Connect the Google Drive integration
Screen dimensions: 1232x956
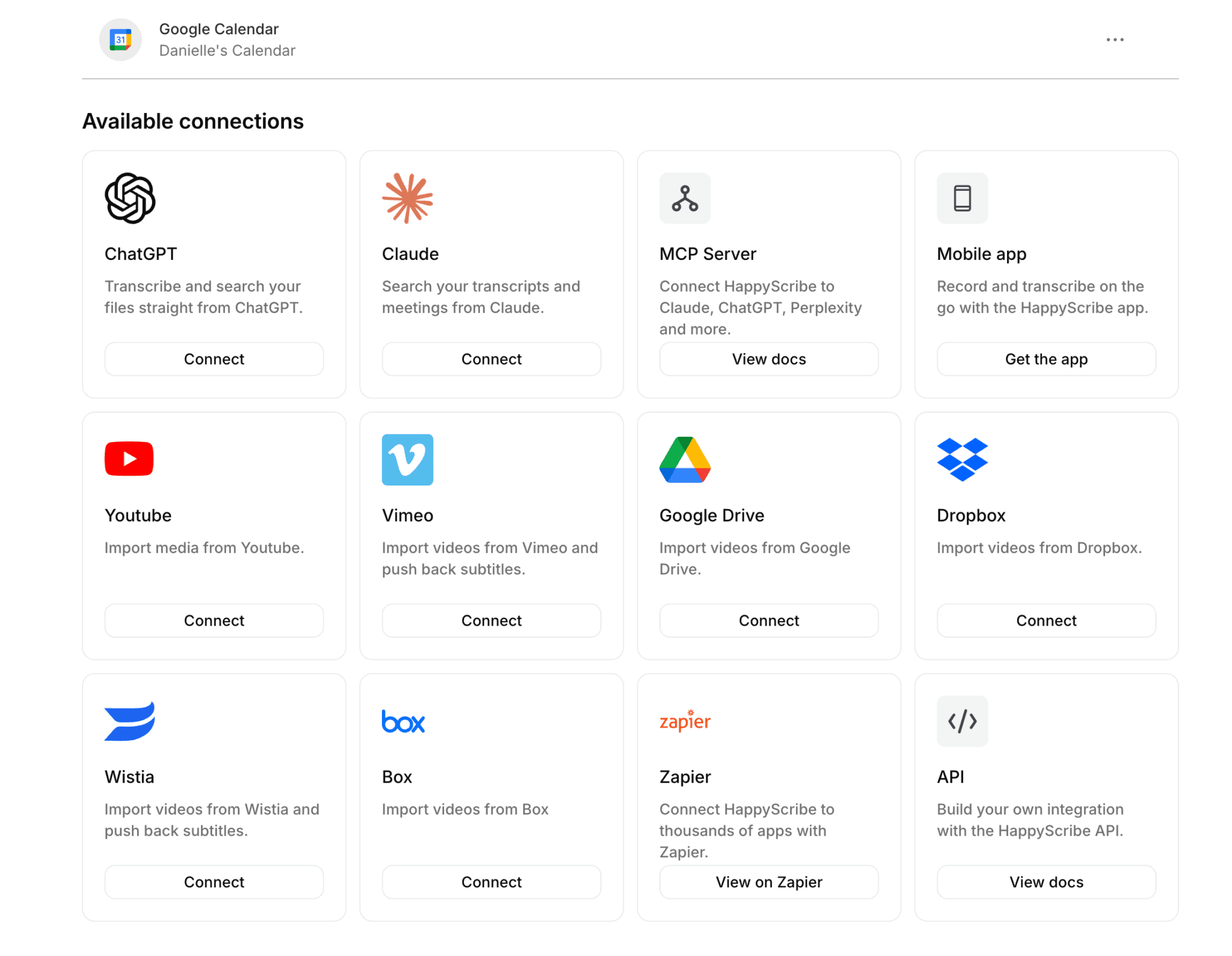point(769,621)
